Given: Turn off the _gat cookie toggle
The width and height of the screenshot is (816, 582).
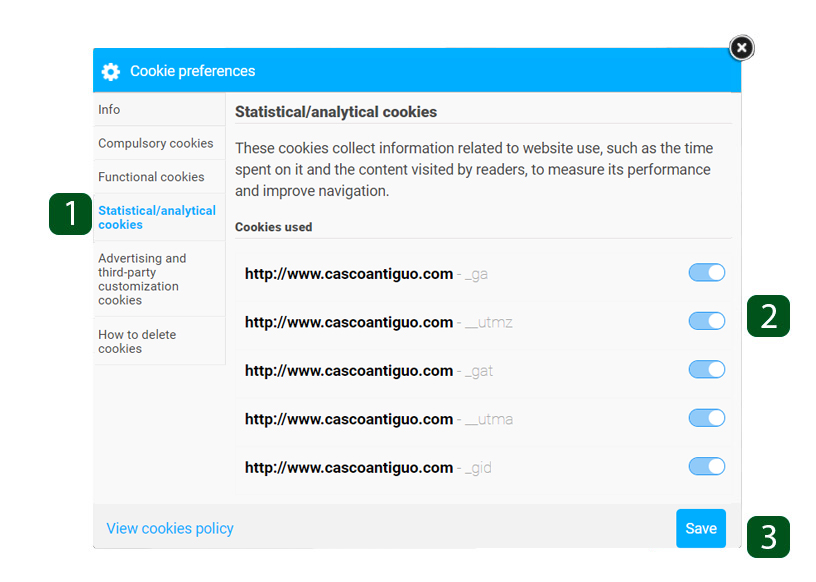Looking at the screenshot, I should click(707, 369).
